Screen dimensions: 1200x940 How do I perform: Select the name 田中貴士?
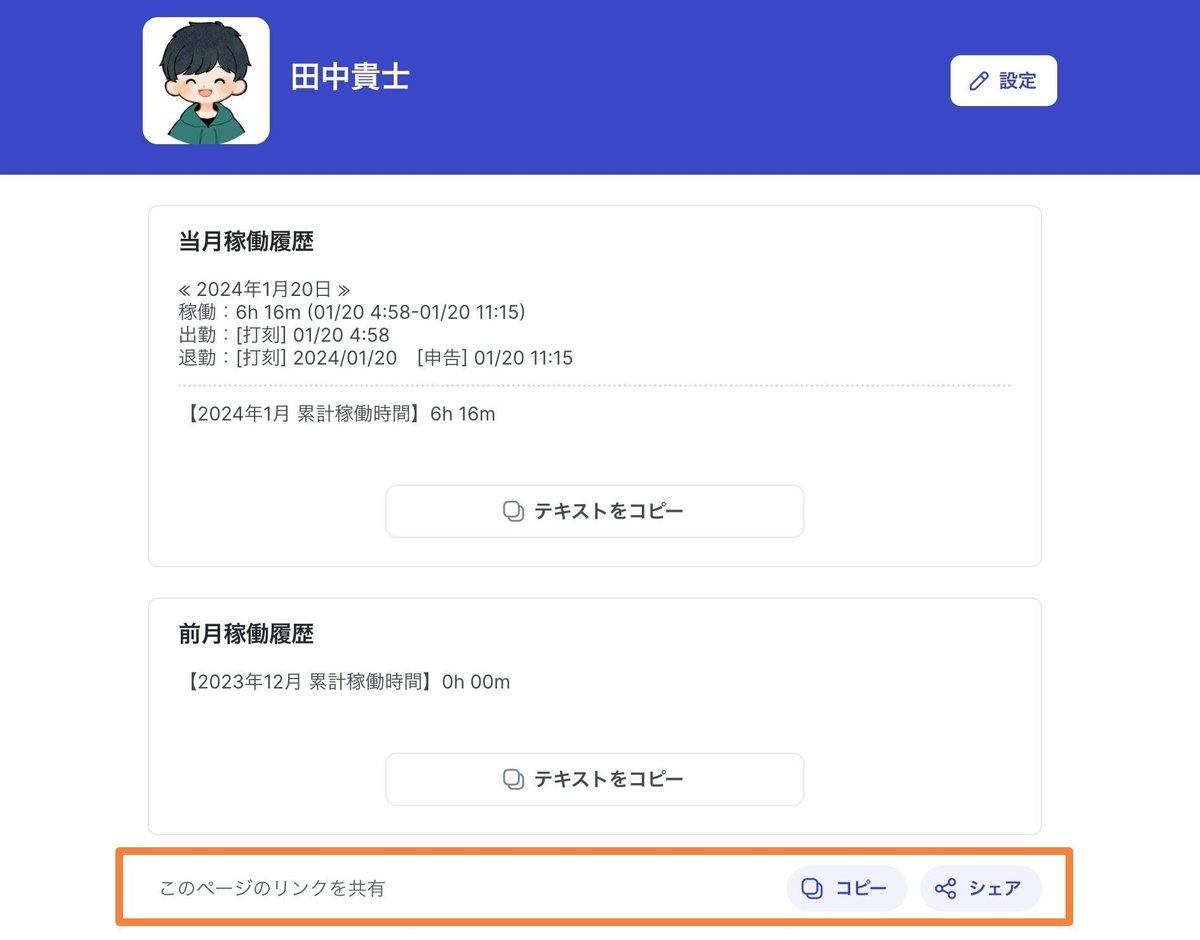(x=350, y=77)
